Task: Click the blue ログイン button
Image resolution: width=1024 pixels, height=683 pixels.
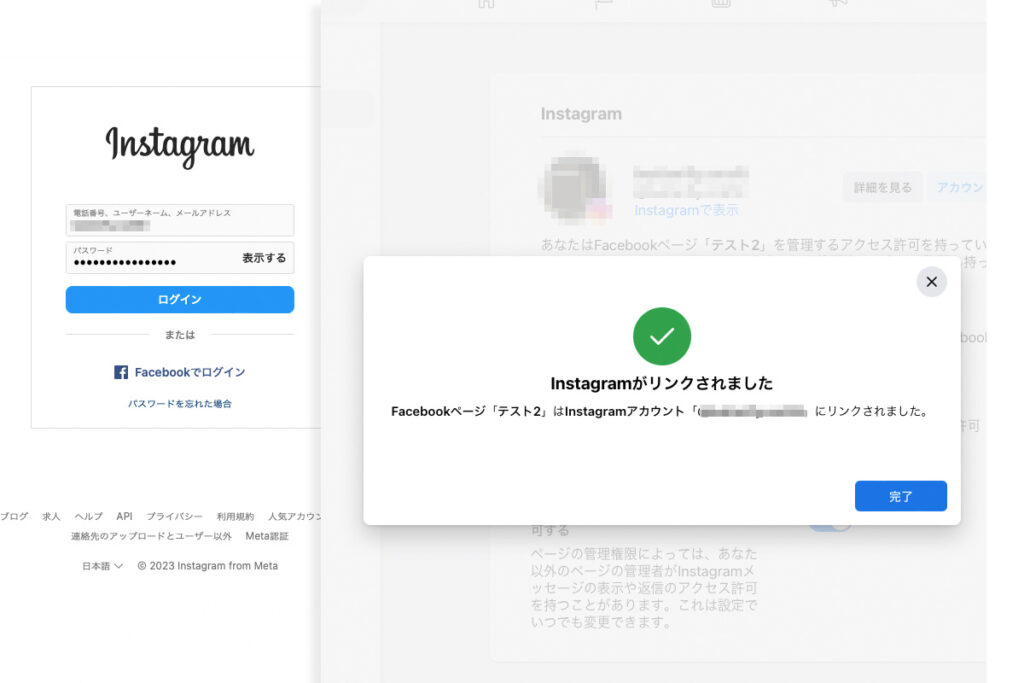Action: (x=180, y=300)
